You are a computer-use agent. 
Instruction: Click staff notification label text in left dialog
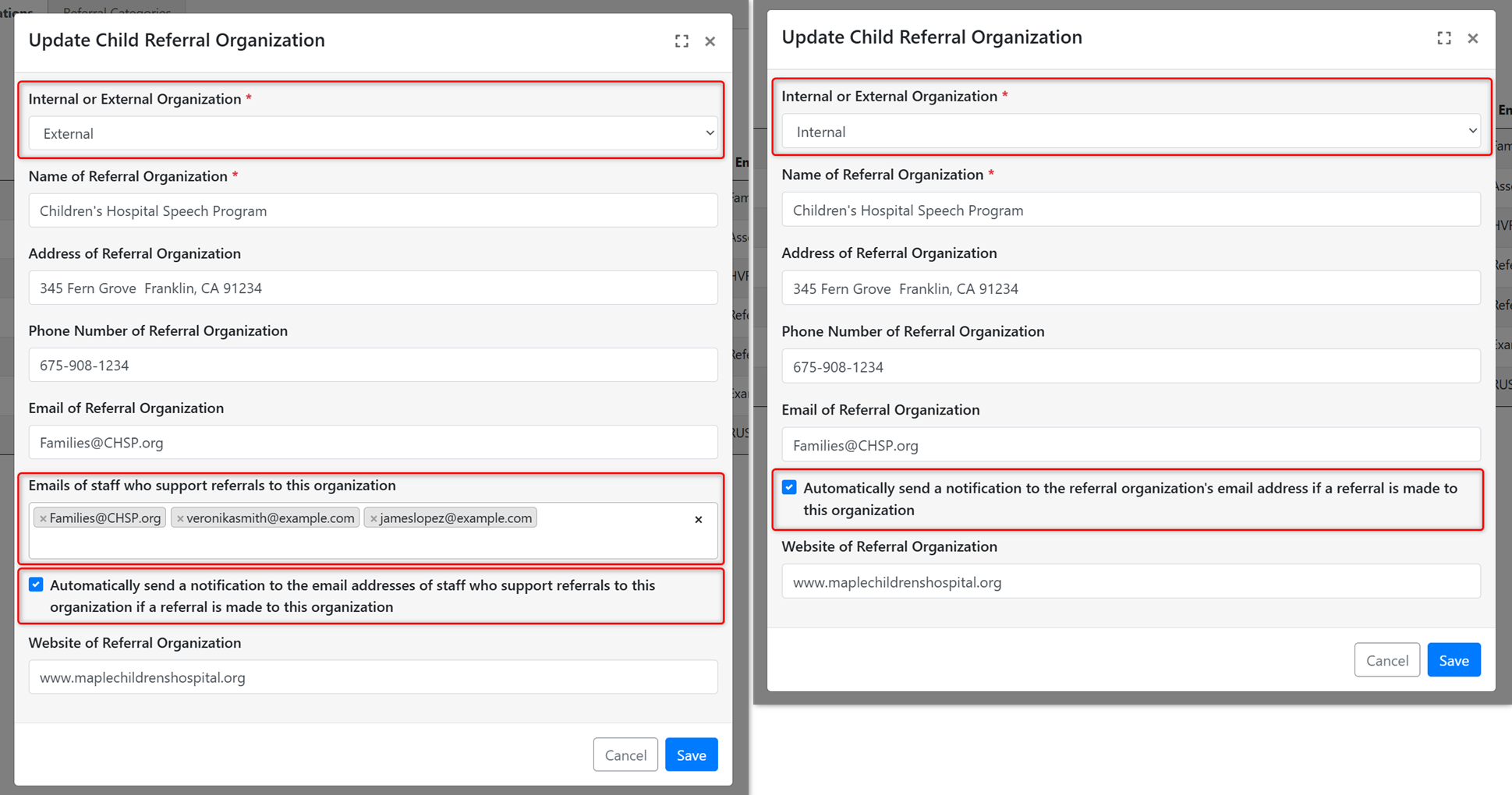tap(352, 595)
